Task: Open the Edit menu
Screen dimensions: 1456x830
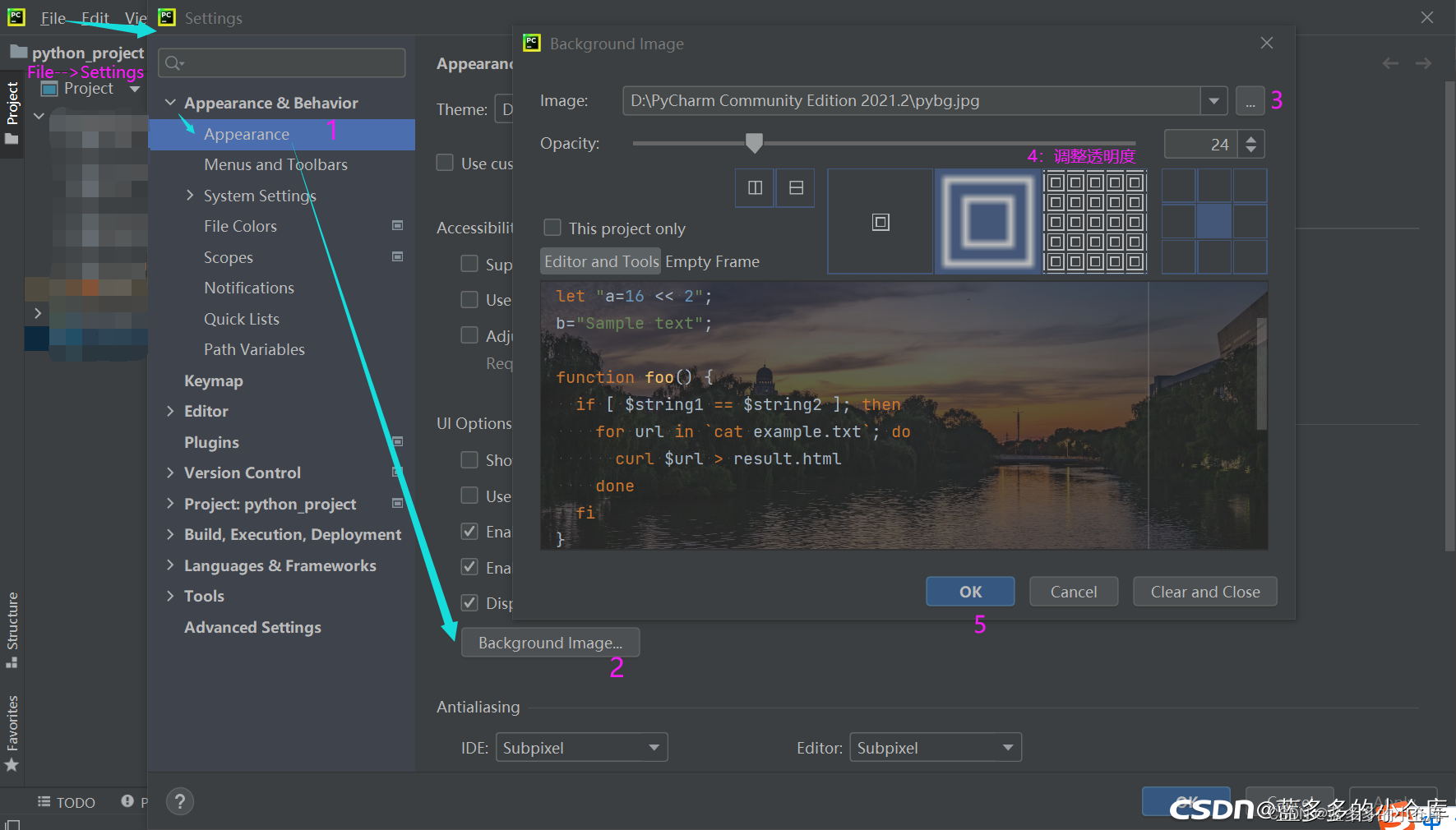Action: (x=95, y=18)
